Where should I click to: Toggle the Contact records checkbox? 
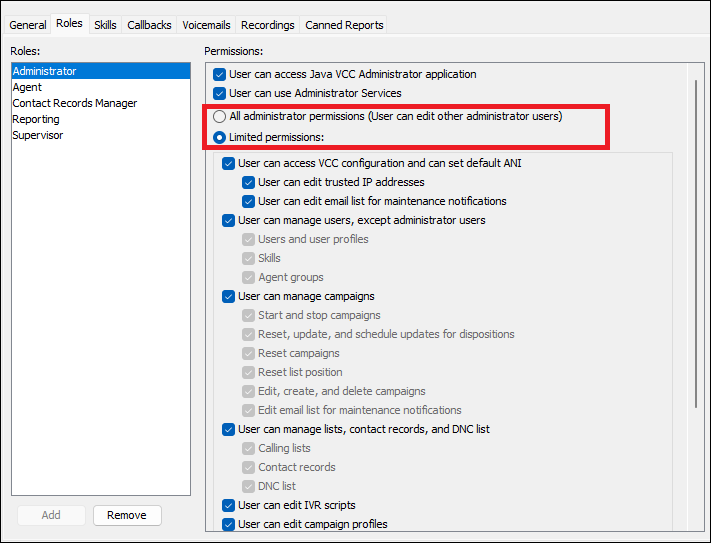248,467
